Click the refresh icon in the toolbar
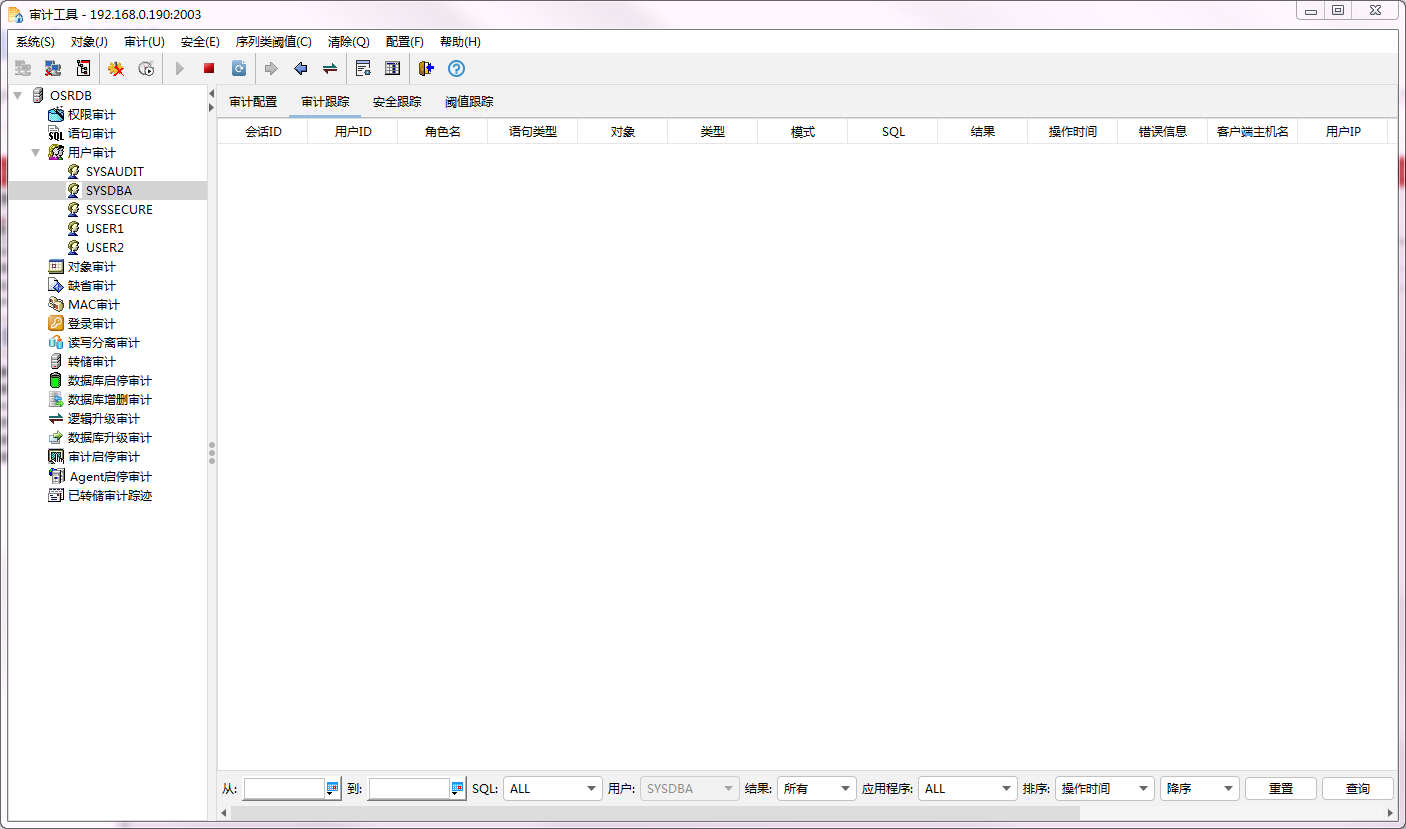This screenshot has height=829, width=1406. tap(238, 68)
